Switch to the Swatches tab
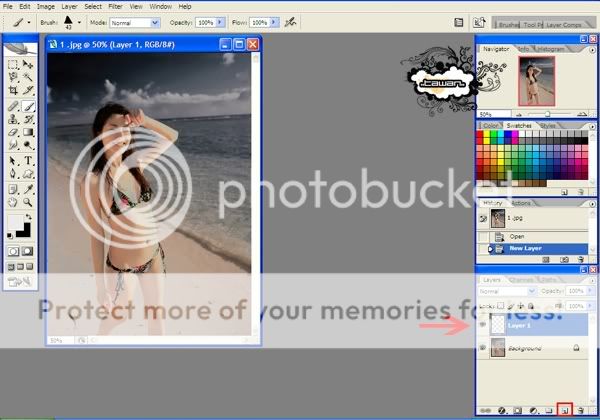The width and height of the screenshot is (600, 420). click(520, 126)
